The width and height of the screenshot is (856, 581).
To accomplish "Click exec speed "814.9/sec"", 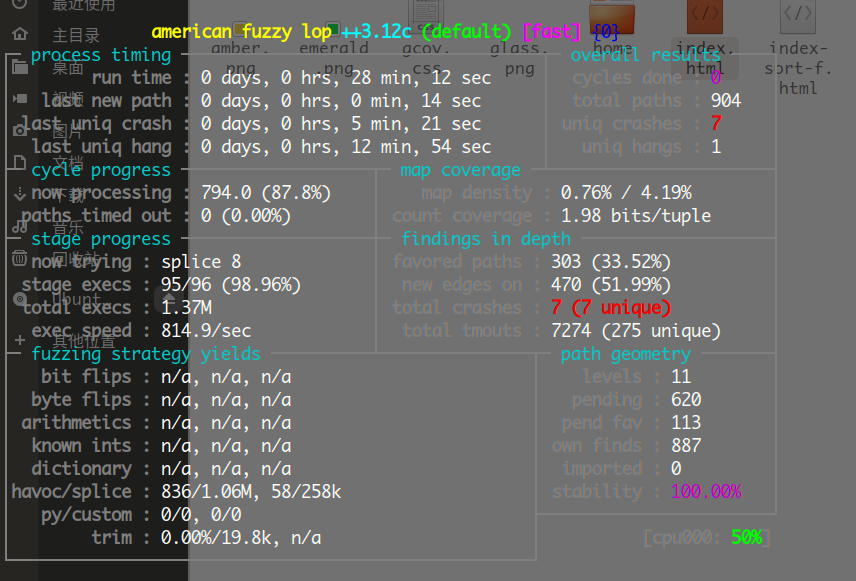I will coord(206,331).
